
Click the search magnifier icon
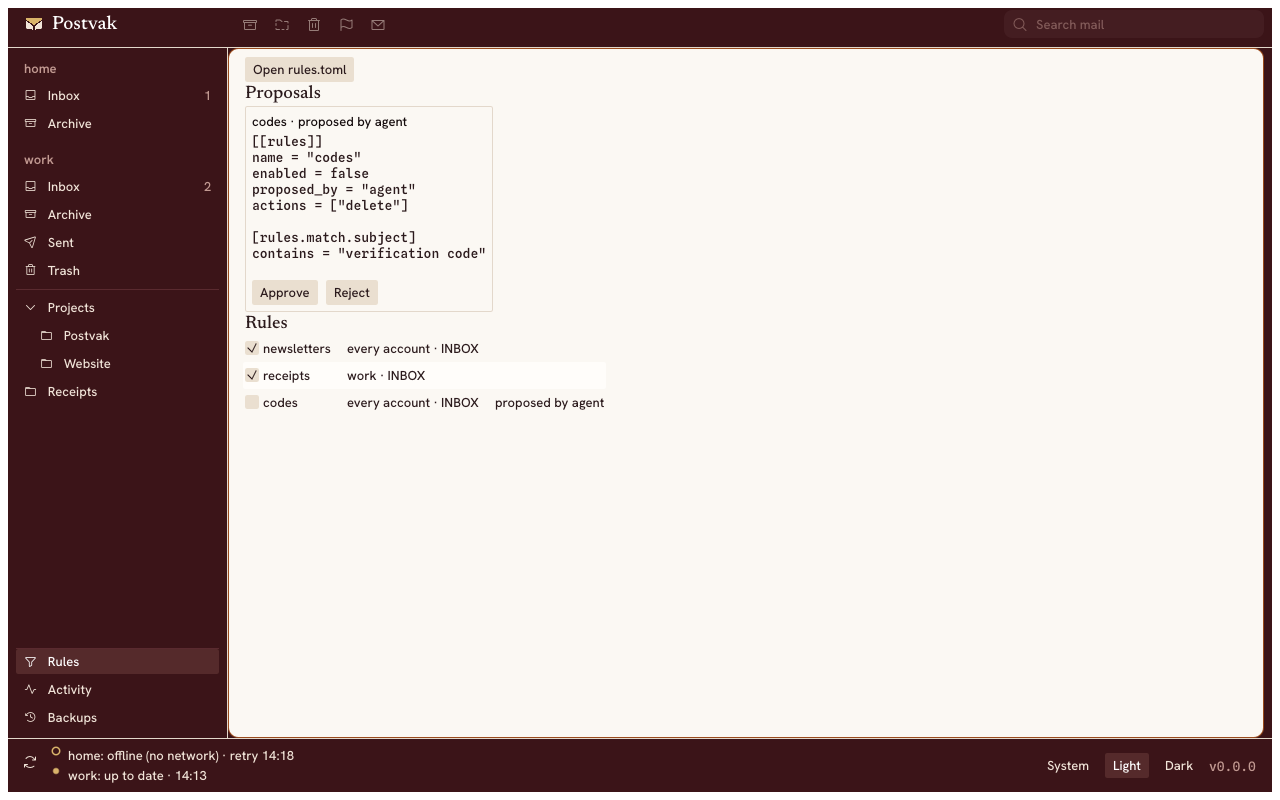click(x=1020, y=25)
